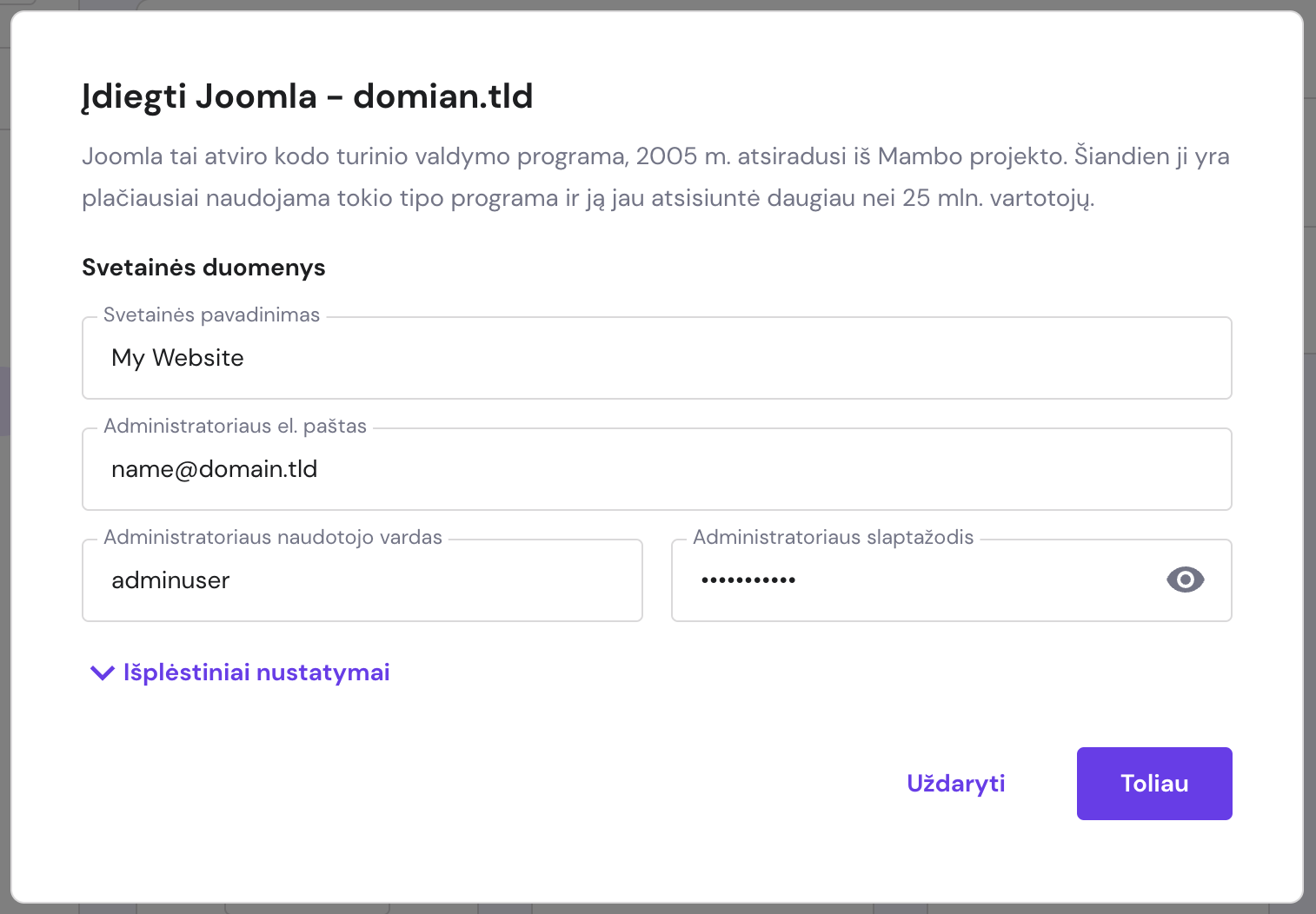1316x914 pixels.
Task: Click the dialog title Įdiegti Joomla
Action: point(307,96)
